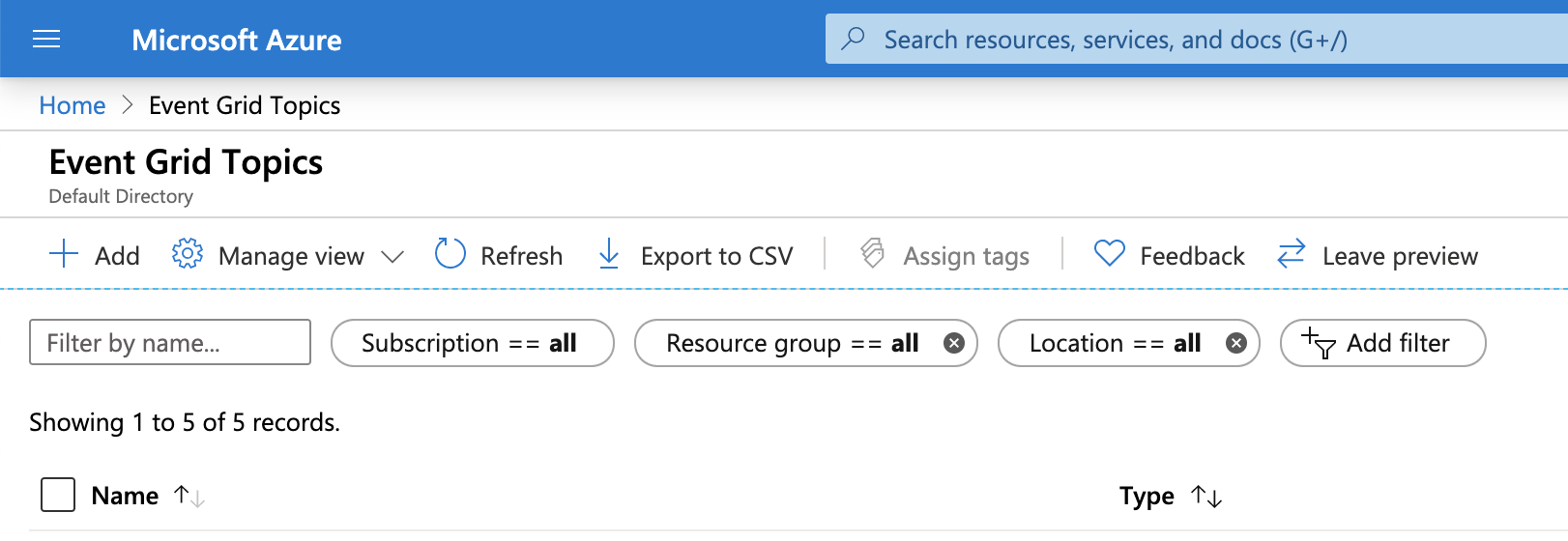Viewport: 1568px width, 541px height.
Task: Click the Refresh icon
Action: [450, 254]
